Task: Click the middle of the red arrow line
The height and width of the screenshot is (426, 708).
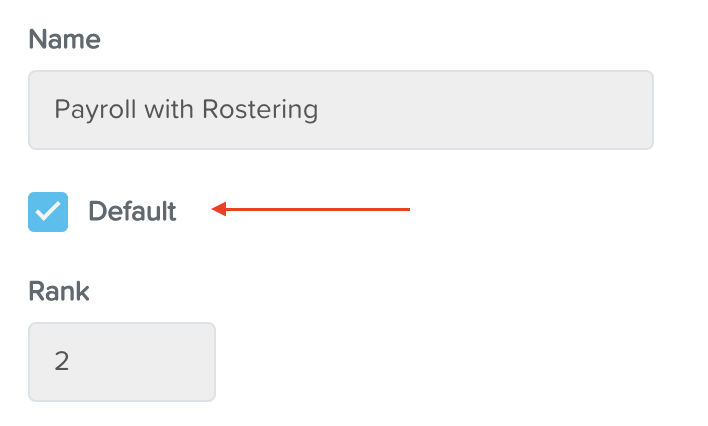Action: click(318, 209)
